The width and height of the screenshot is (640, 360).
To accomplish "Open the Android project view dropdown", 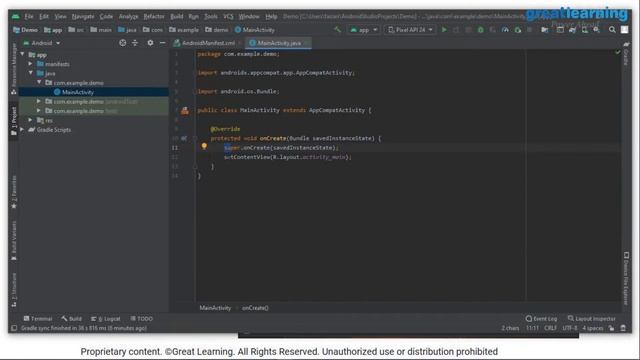I will [x=42, y=43].
